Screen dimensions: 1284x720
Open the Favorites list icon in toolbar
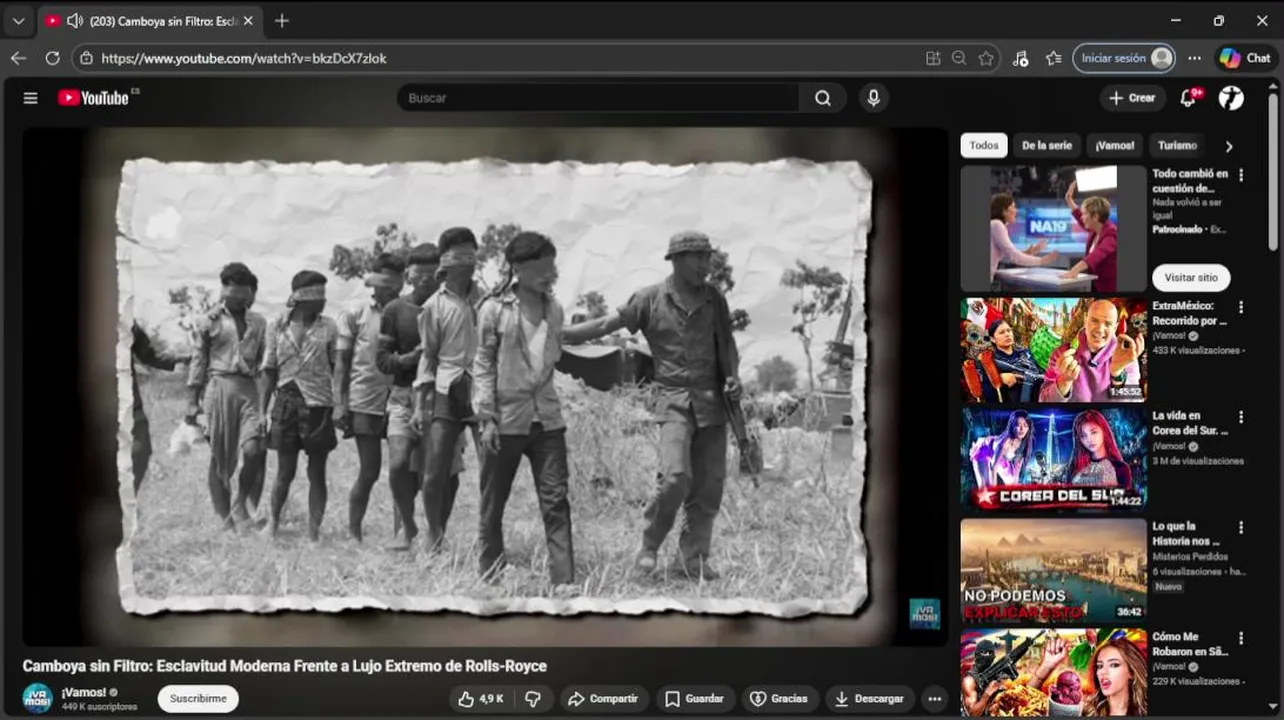point(1053,58)
